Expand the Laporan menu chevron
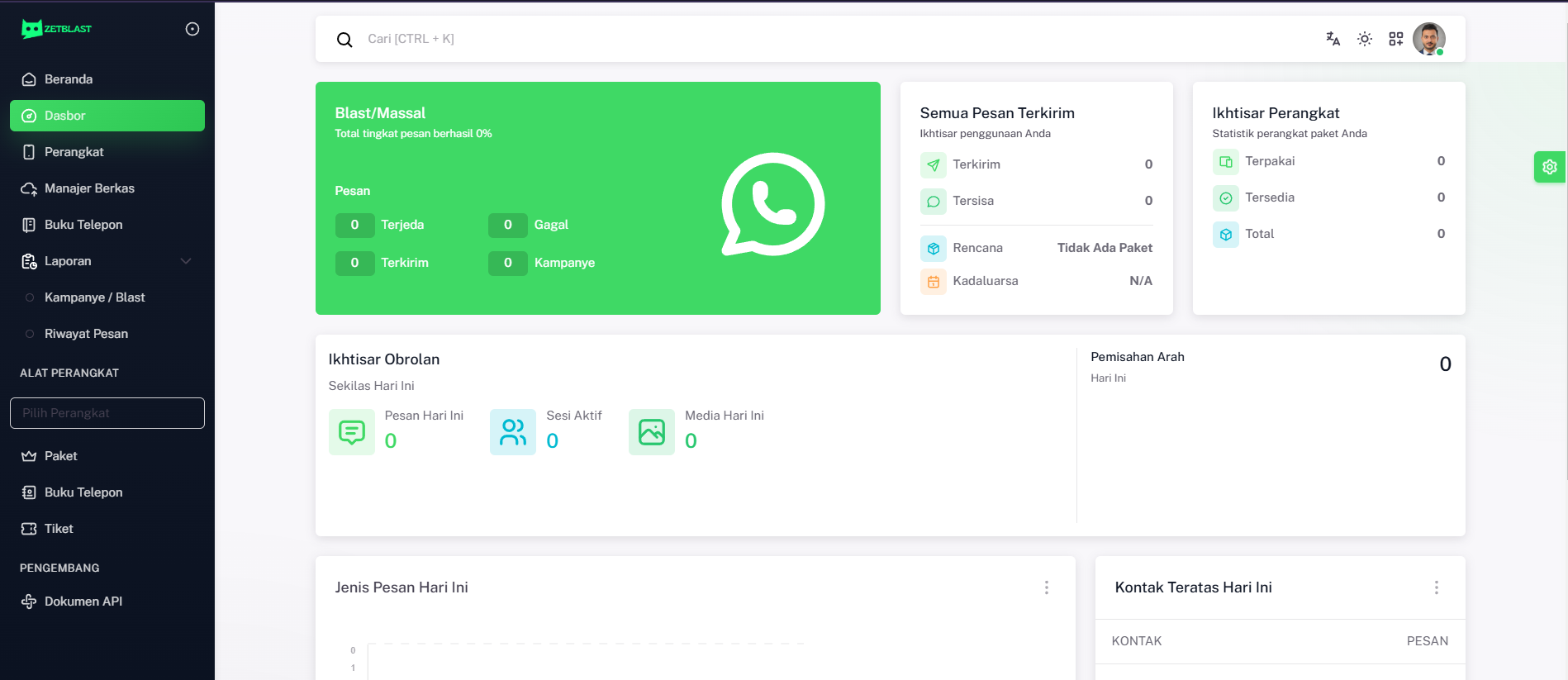The width and height of the screenshot is (1568, 680). pyautogui.click(x=186, y=261)
